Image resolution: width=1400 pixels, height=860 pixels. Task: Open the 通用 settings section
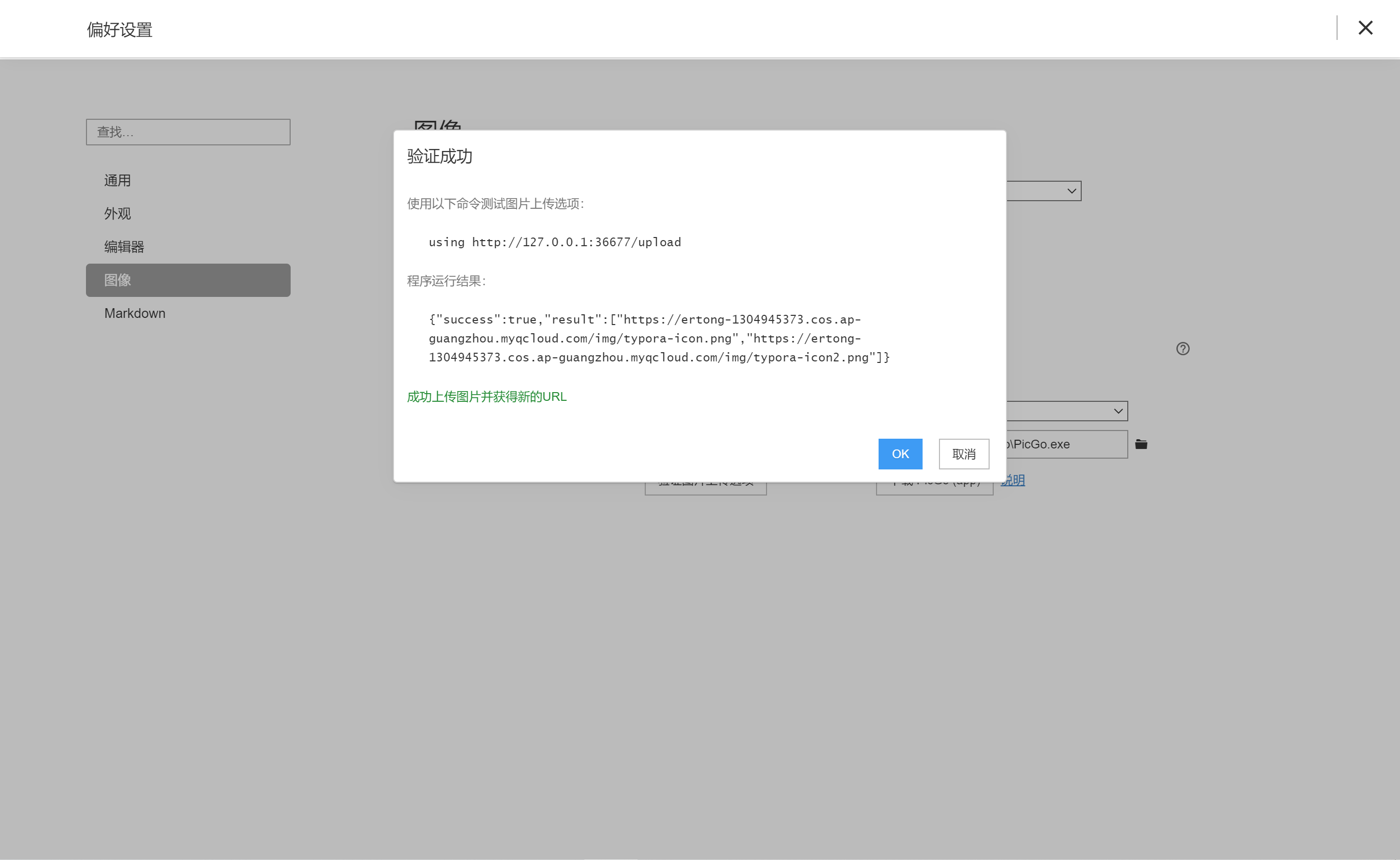pyautogui.click(x=118, y=180)
